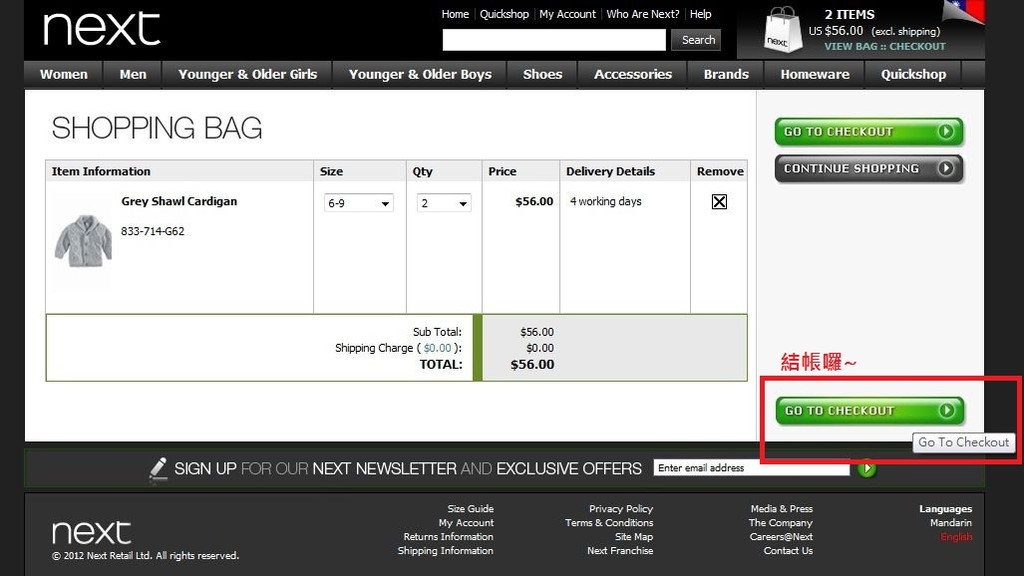Open the Shoes menu
Viewport: 1024px width, 576px height.
tap(543, 74)
